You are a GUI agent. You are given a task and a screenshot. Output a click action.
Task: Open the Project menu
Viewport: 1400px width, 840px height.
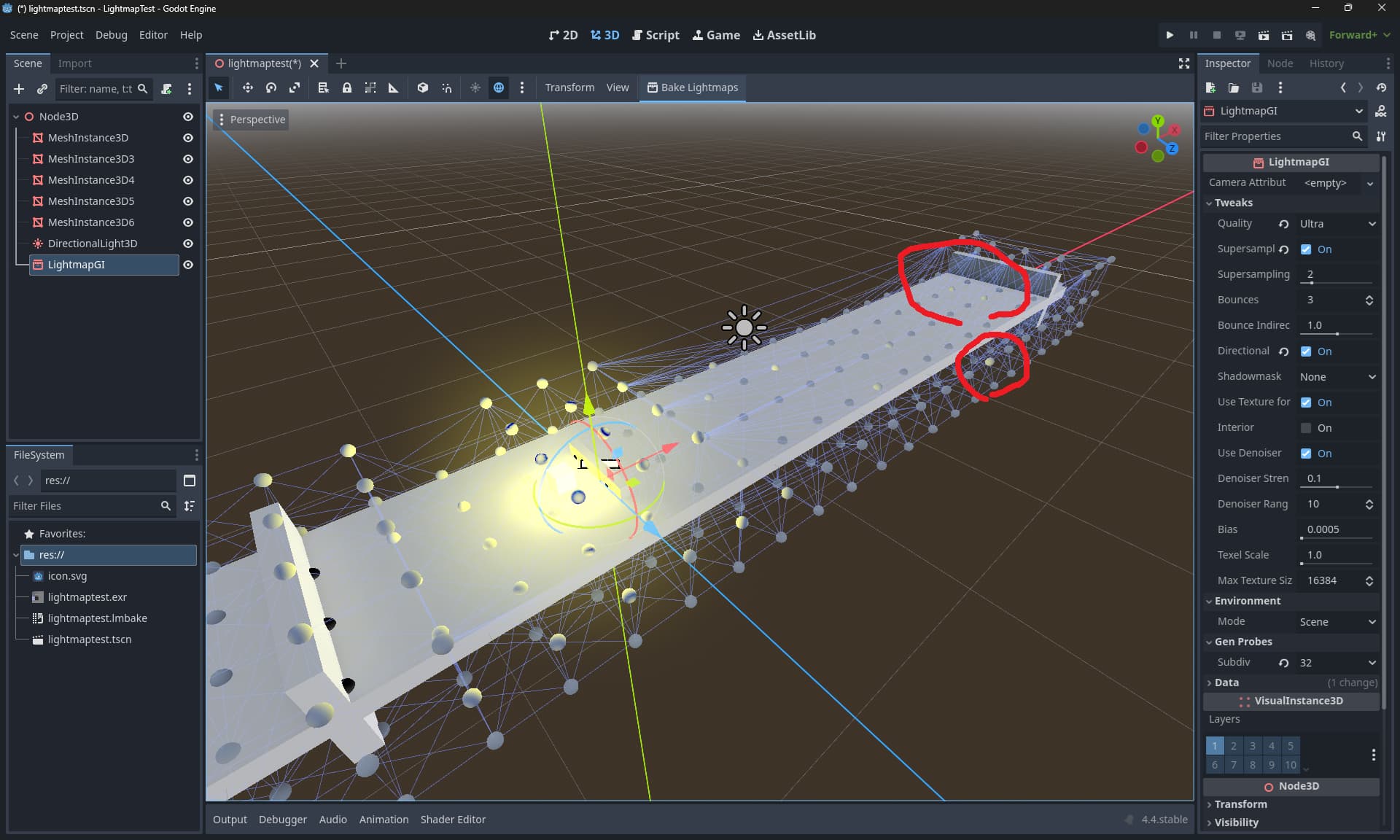click(x=66, y=35)
